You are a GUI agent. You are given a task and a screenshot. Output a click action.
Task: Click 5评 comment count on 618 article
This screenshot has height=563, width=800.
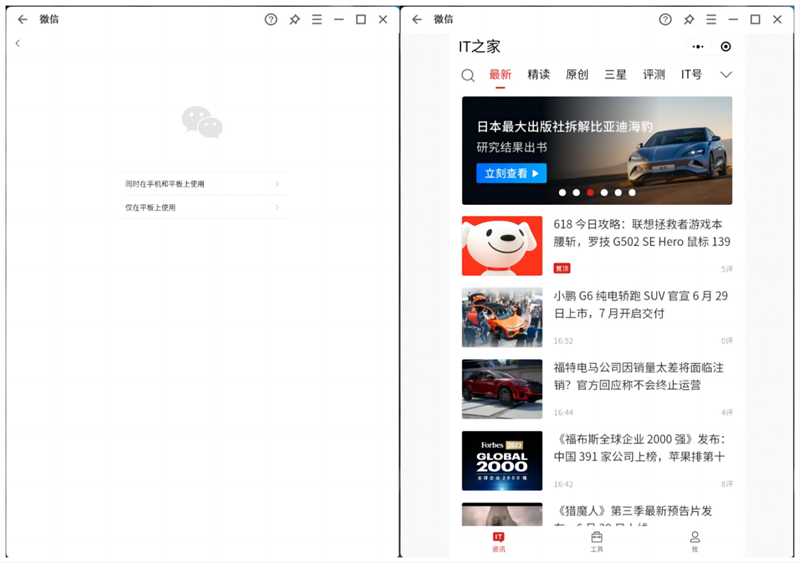click(x=727, y=269)
